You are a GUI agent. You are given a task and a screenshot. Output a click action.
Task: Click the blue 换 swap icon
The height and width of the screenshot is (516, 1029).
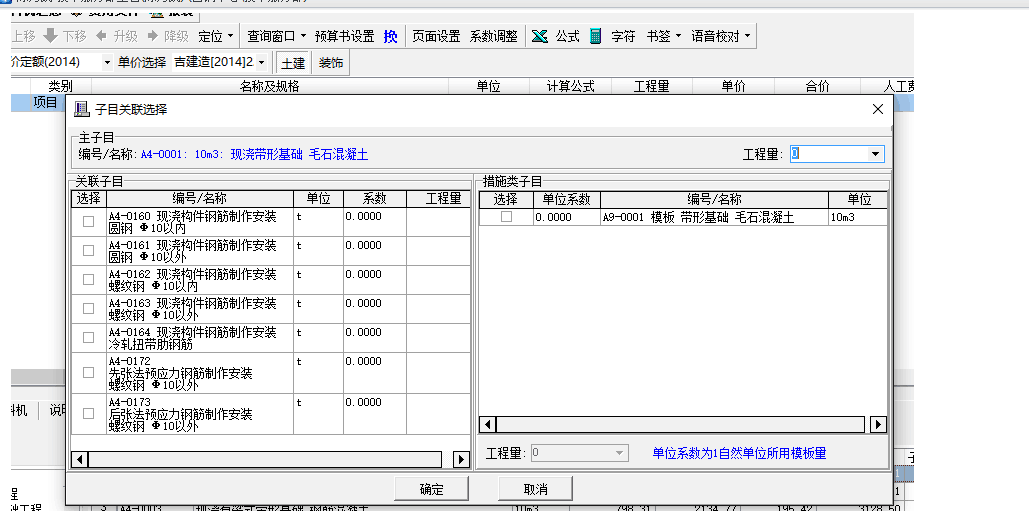[x=390, y=36]
